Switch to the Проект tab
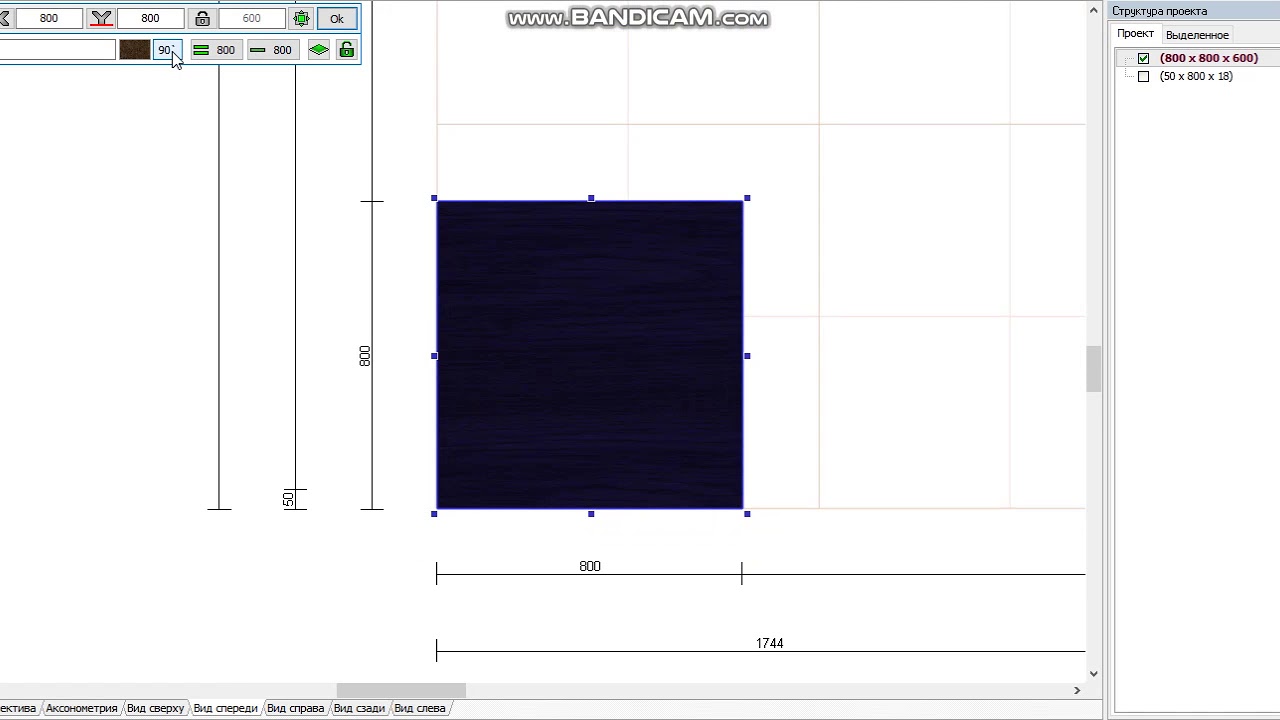 1135,33
